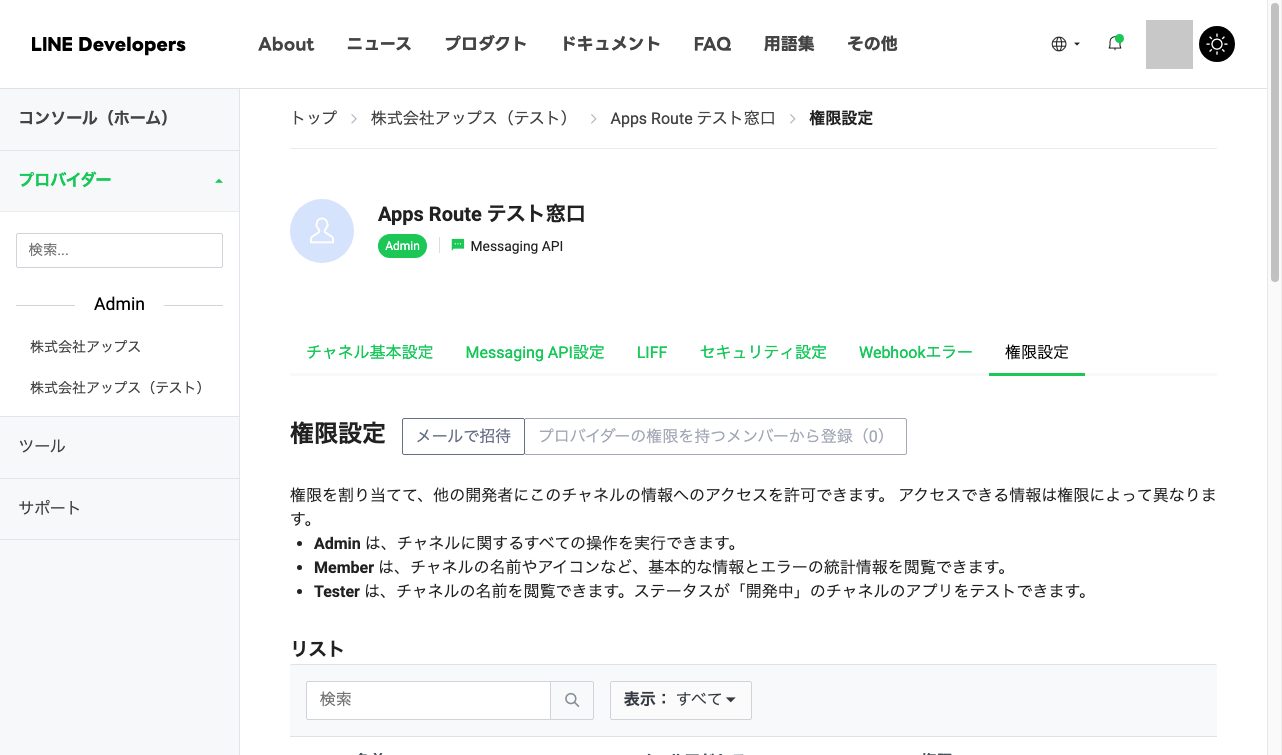Open the user profile avatar menu
Screen dimensions: 1282x755
click(x=1169, y=44)
